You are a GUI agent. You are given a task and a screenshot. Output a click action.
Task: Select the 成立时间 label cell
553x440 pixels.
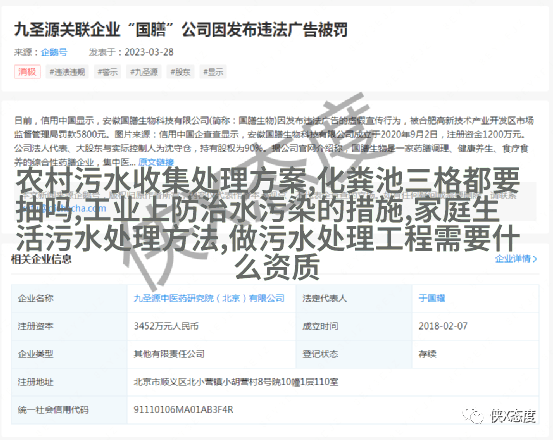354,326
